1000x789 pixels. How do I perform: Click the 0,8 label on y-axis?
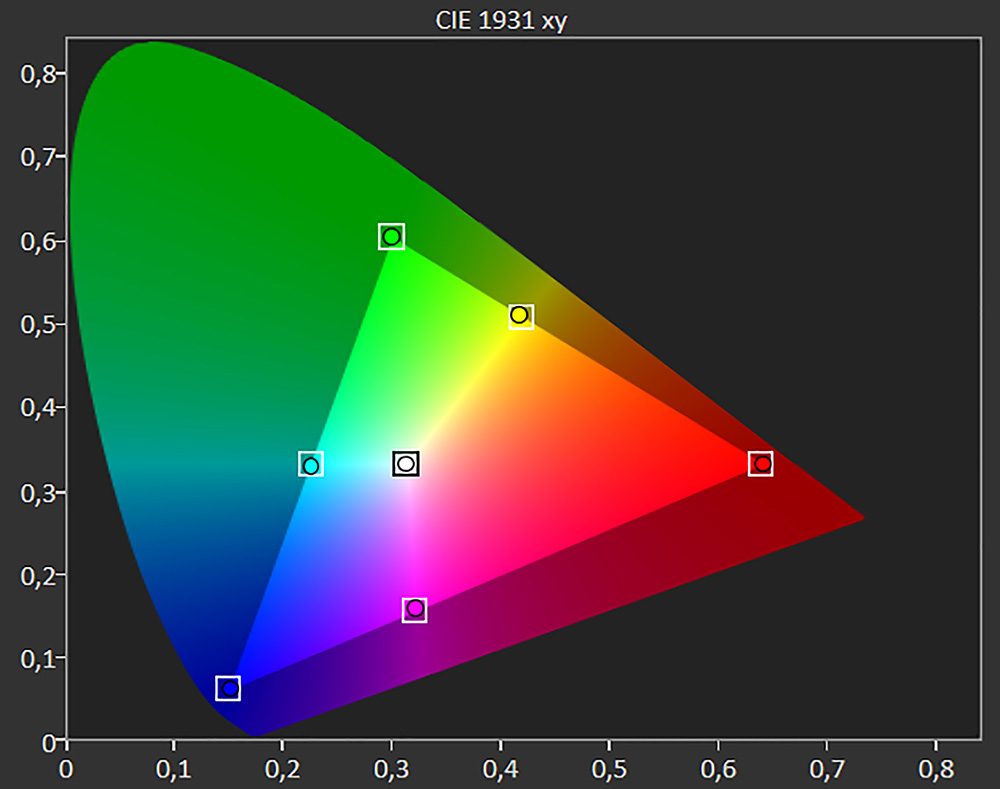[x=38, y=74]
